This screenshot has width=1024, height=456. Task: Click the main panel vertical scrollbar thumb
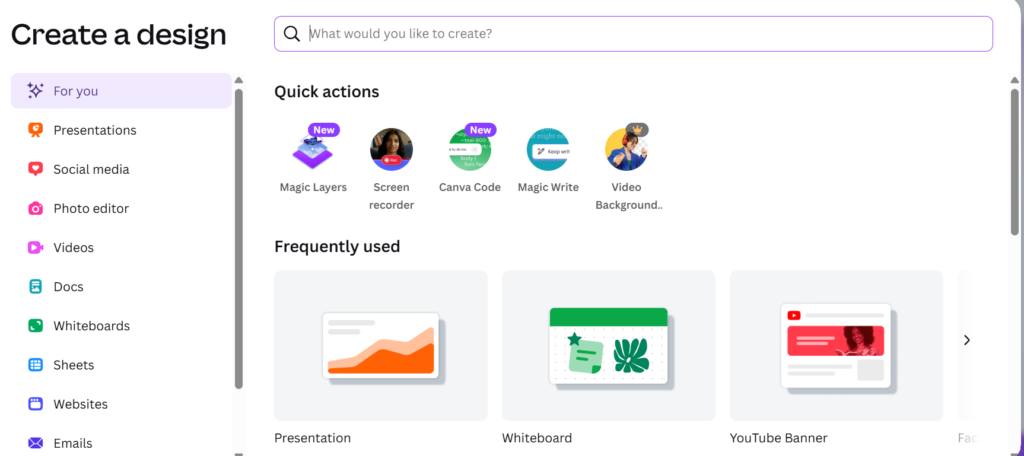(x=1014, y=161)
